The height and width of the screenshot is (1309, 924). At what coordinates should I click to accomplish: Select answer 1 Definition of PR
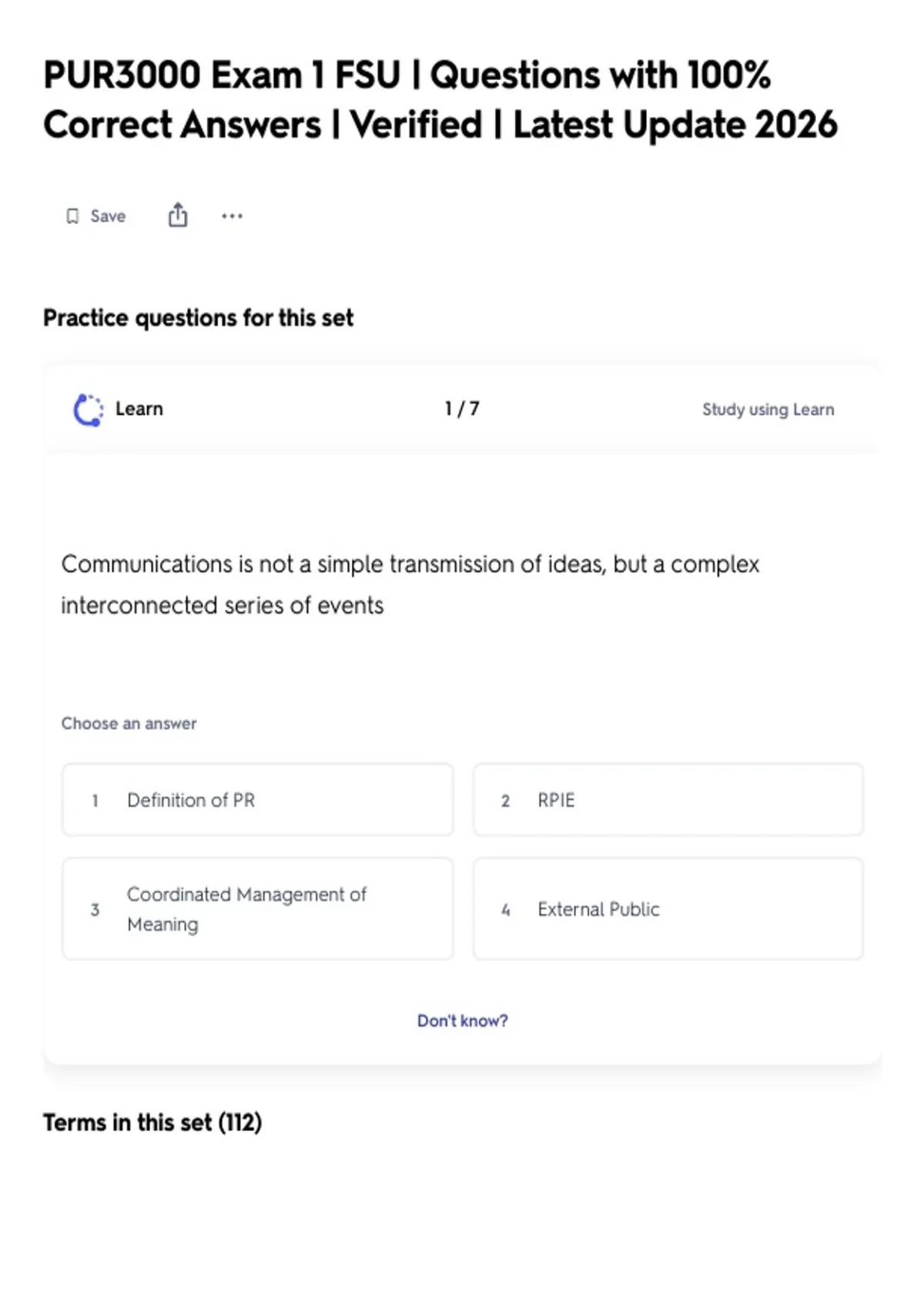258,800
